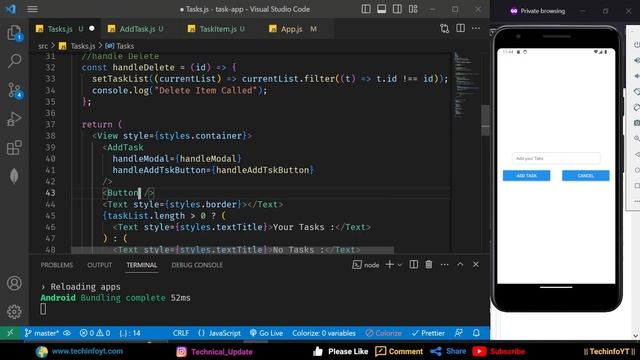
Task: Open the terminal launch profile dropdown arrow
Action: pyautogui.click(x=400, y=265)
